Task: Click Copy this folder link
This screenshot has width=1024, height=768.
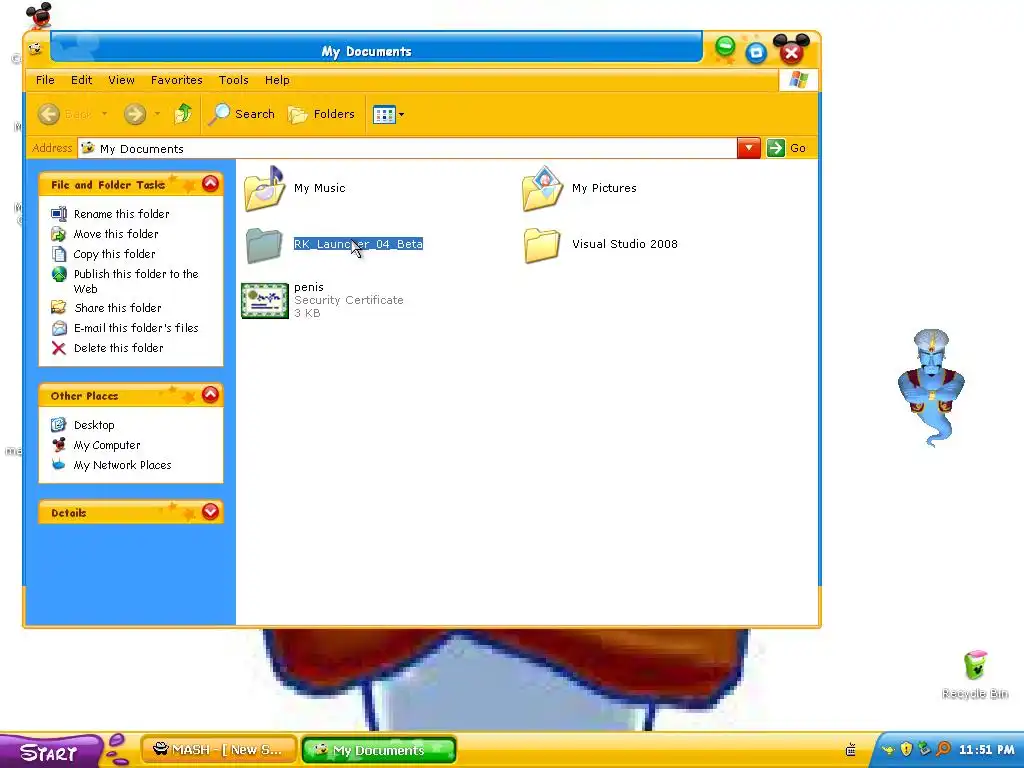Action: coord(114,254)
